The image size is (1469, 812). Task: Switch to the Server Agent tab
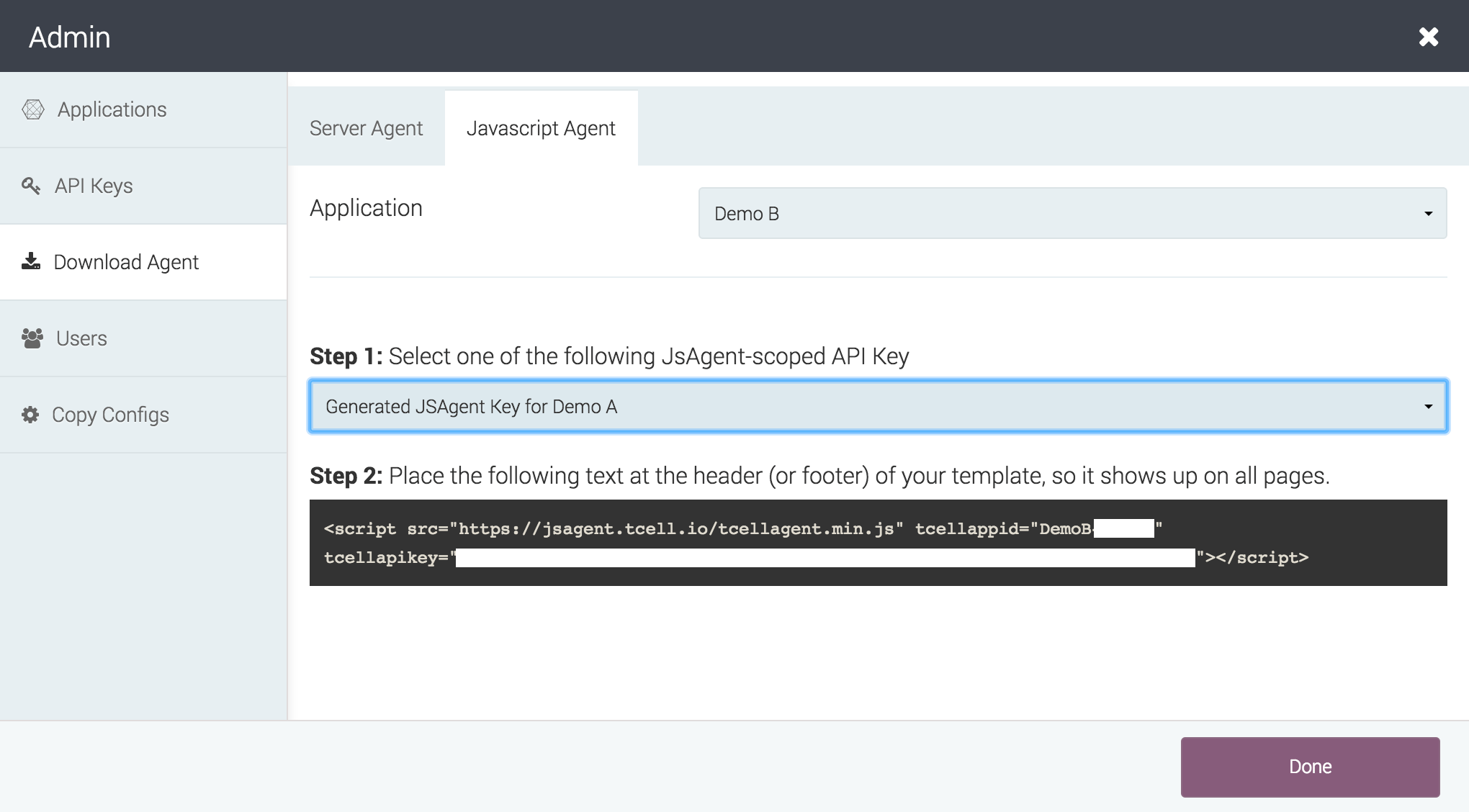366,128
